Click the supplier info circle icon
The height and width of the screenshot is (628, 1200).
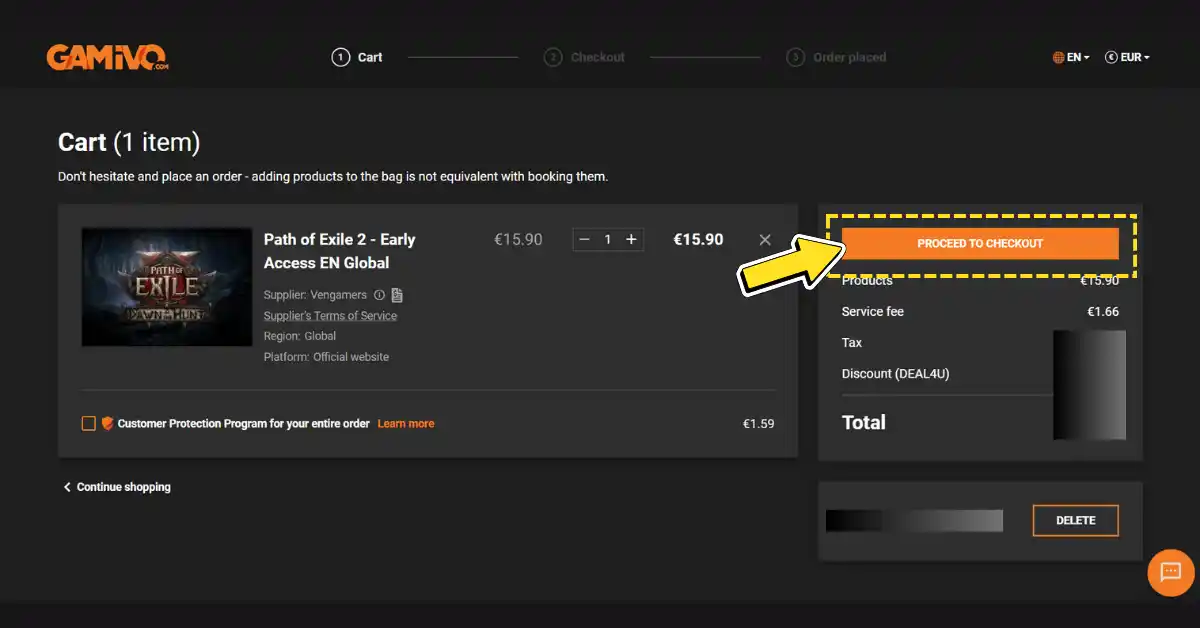pyautogui.click(x=379, y=295)
